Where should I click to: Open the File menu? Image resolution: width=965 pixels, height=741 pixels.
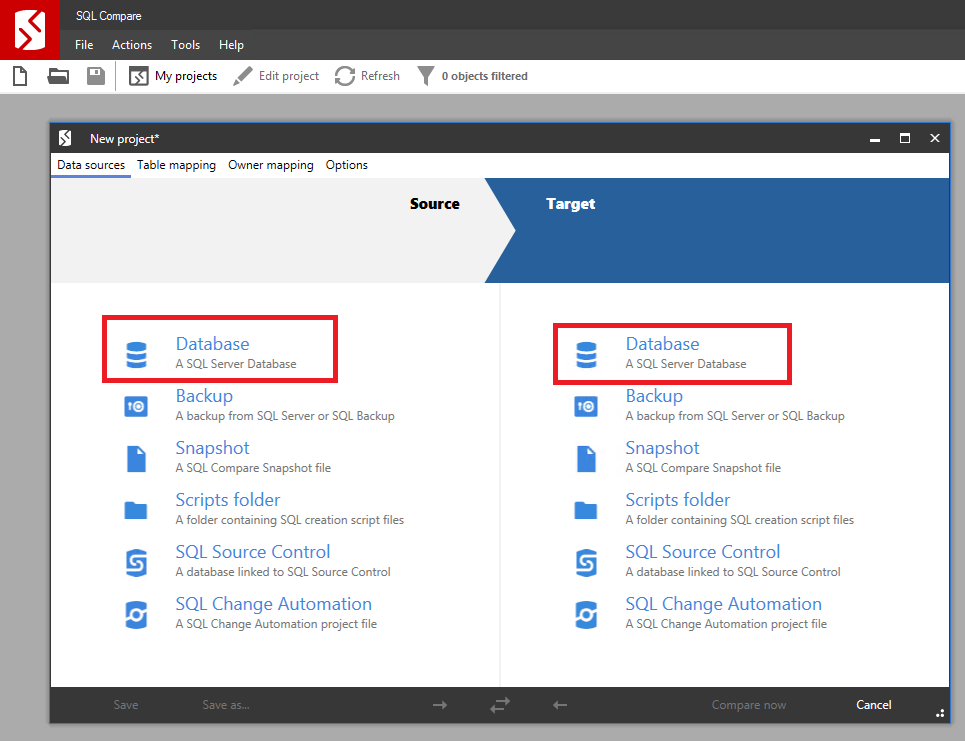click(84, 45)
